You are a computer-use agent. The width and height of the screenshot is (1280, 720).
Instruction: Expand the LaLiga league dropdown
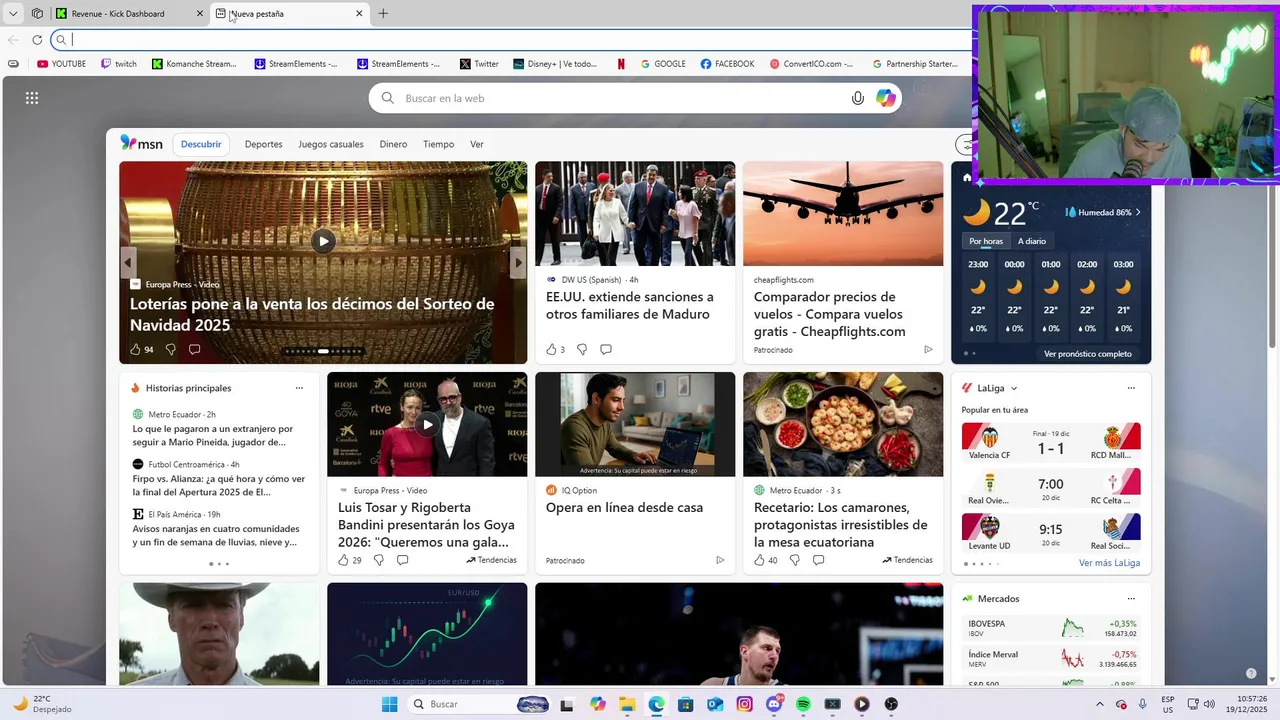point(1014,388)
